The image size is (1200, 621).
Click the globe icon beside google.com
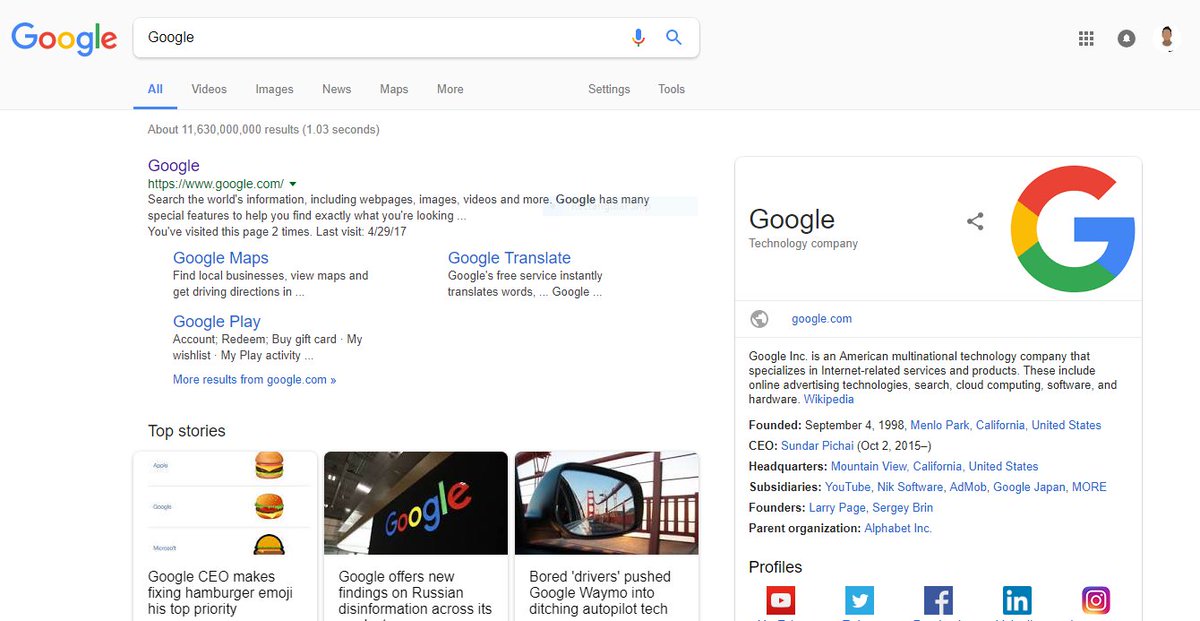click(x=759, y=319)
